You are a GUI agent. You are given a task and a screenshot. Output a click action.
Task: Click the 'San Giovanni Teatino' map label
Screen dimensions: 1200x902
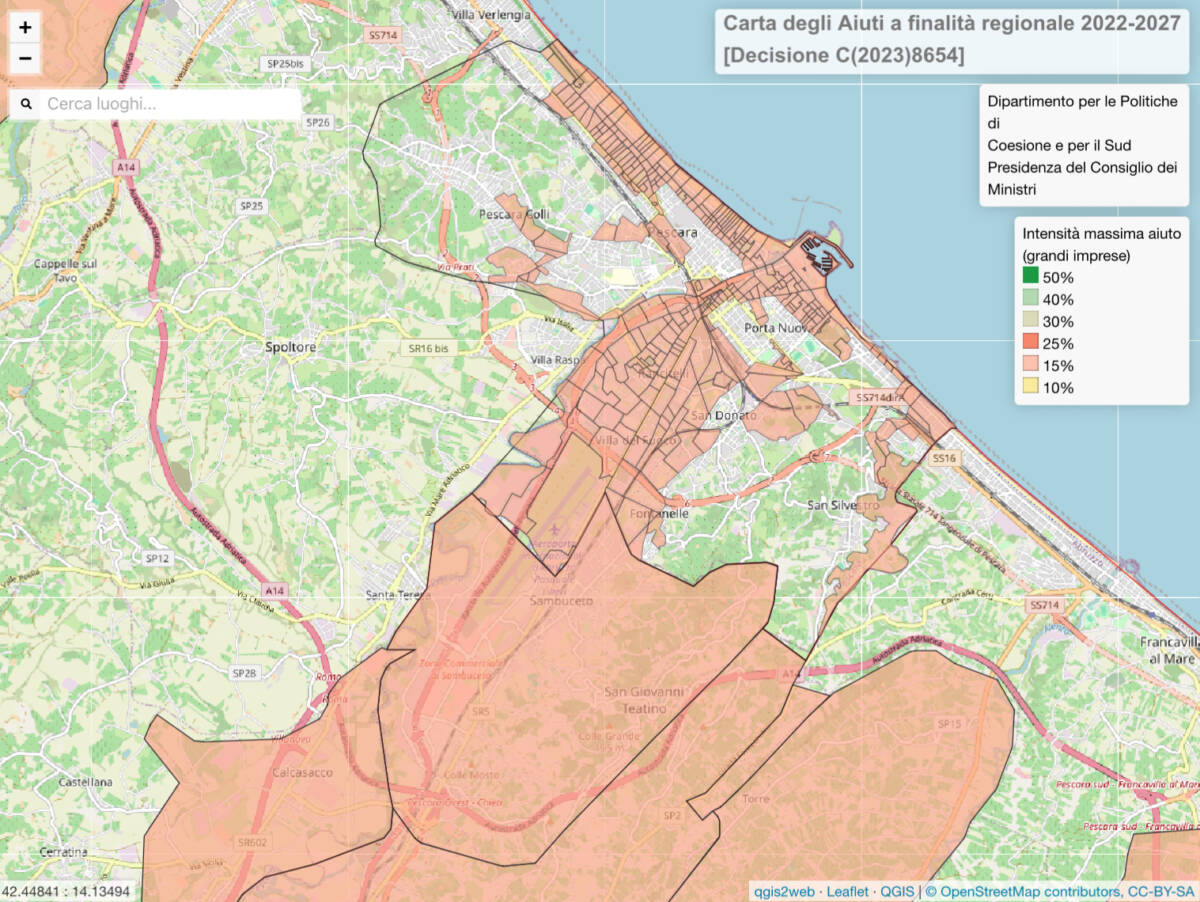[644, 700]
